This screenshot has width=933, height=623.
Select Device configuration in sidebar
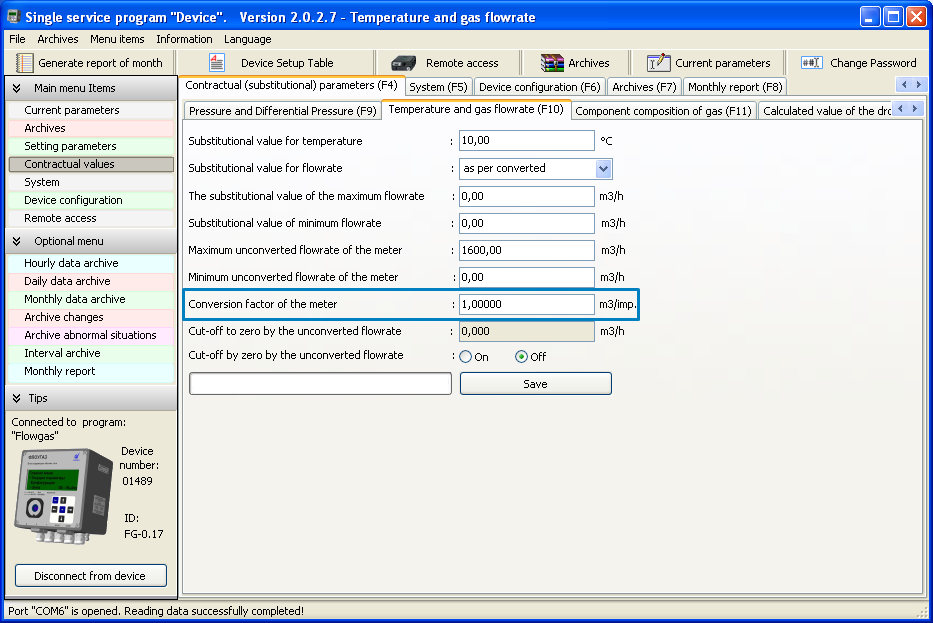point(91,200)
